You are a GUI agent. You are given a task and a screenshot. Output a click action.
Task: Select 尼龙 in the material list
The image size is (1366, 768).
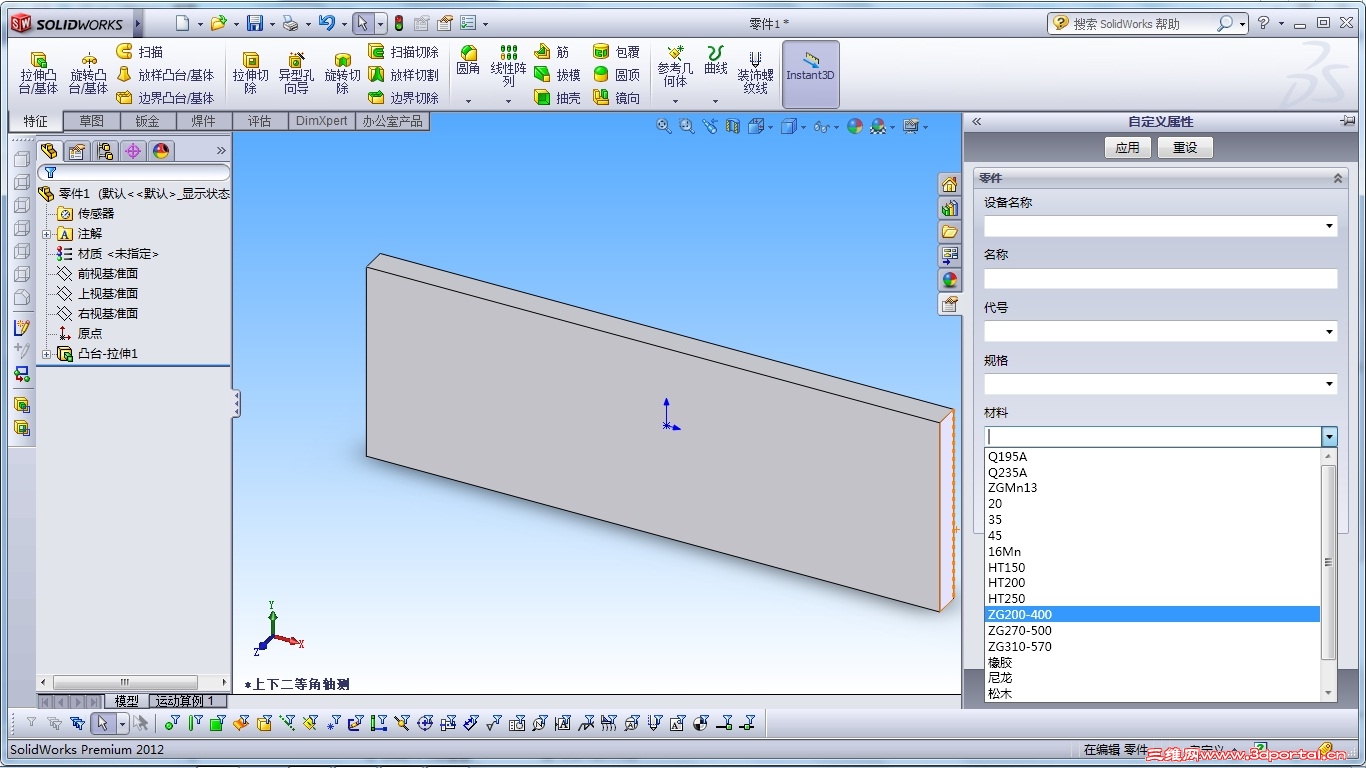click(1152, 678)
